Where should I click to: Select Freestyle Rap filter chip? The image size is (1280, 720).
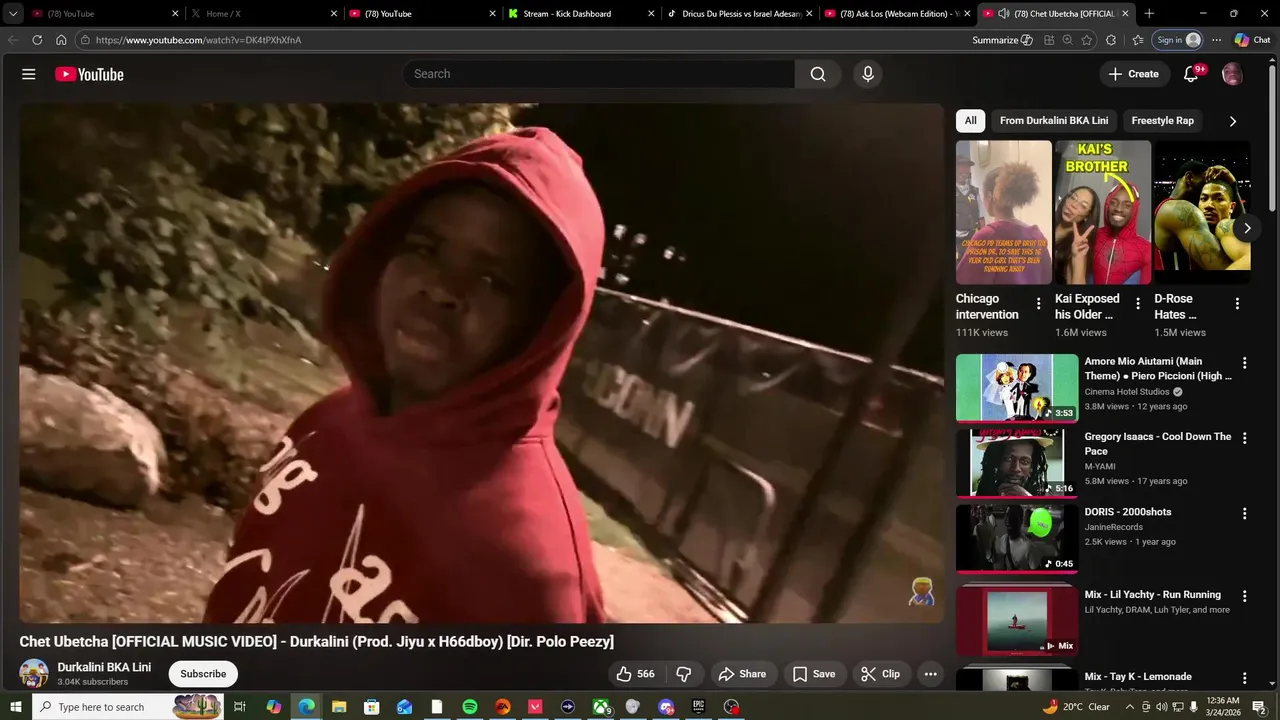[1162, 121]
